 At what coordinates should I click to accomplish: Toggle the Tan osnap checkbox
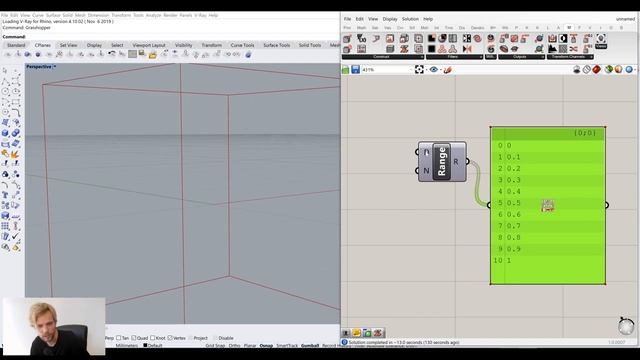tap(119, 338)
